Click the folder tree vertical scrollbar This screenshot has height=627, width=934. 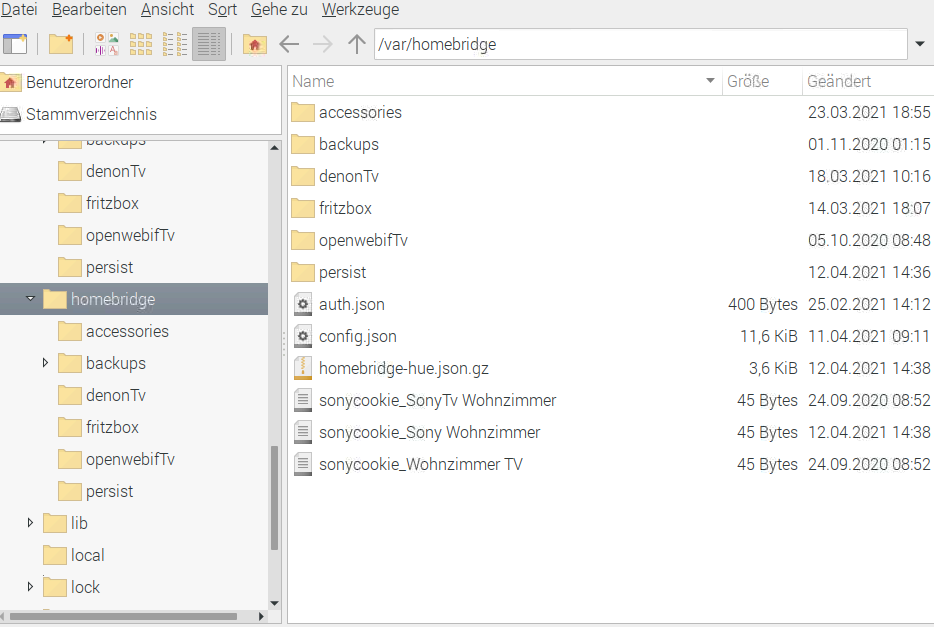click(275, 496)
